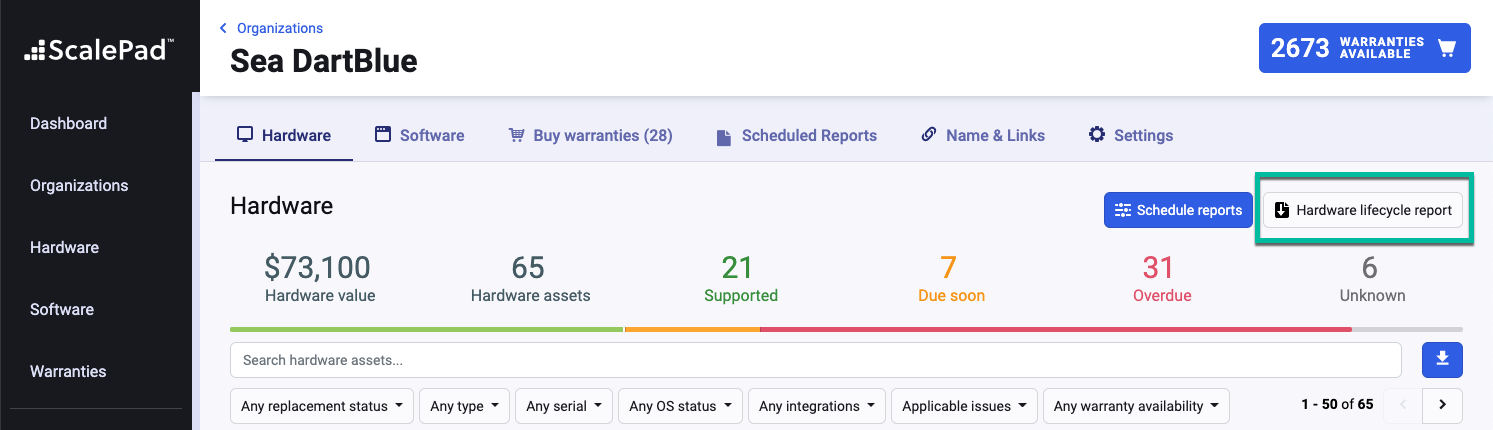Open Warranties in the sidebar

(x=68, y=372)
